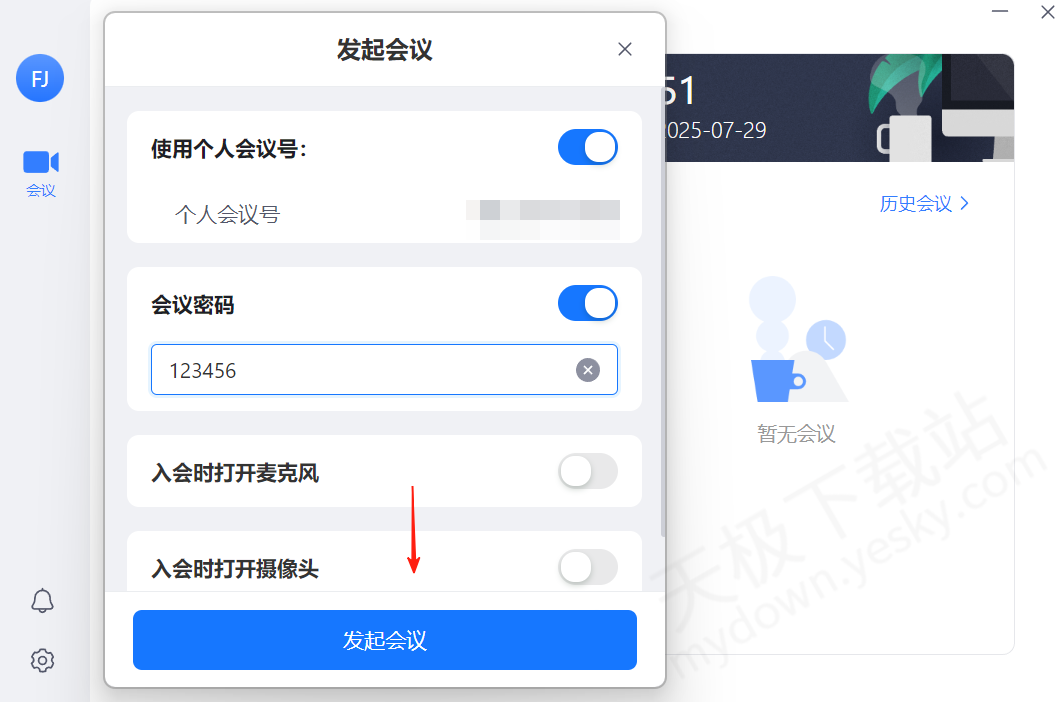Disable 使用个人会议号 toggle
The width and height of the screenshot is (1062, 702).
[x=587, y=147]
